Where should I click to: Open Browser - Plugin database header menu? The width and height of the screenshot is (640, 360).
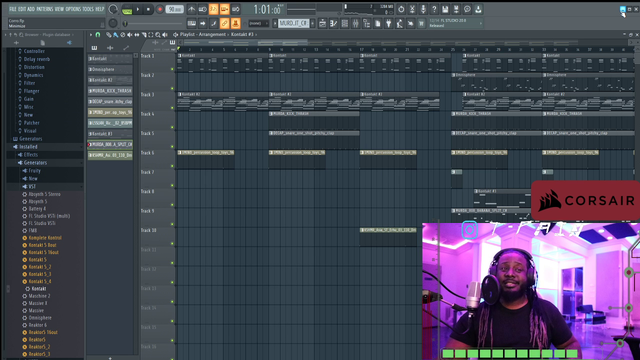point(48,35)
